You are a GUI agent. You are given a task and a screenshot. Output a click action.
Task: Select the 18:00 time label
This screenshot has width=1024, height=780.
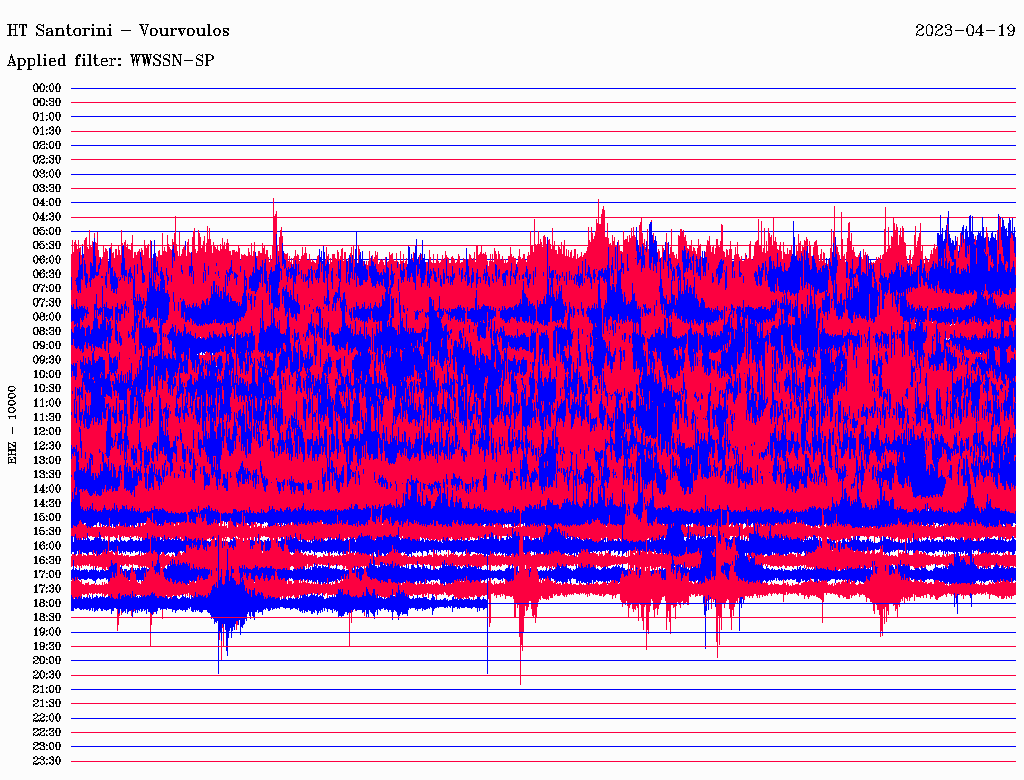pyautogui.click(x=47, y=603)
